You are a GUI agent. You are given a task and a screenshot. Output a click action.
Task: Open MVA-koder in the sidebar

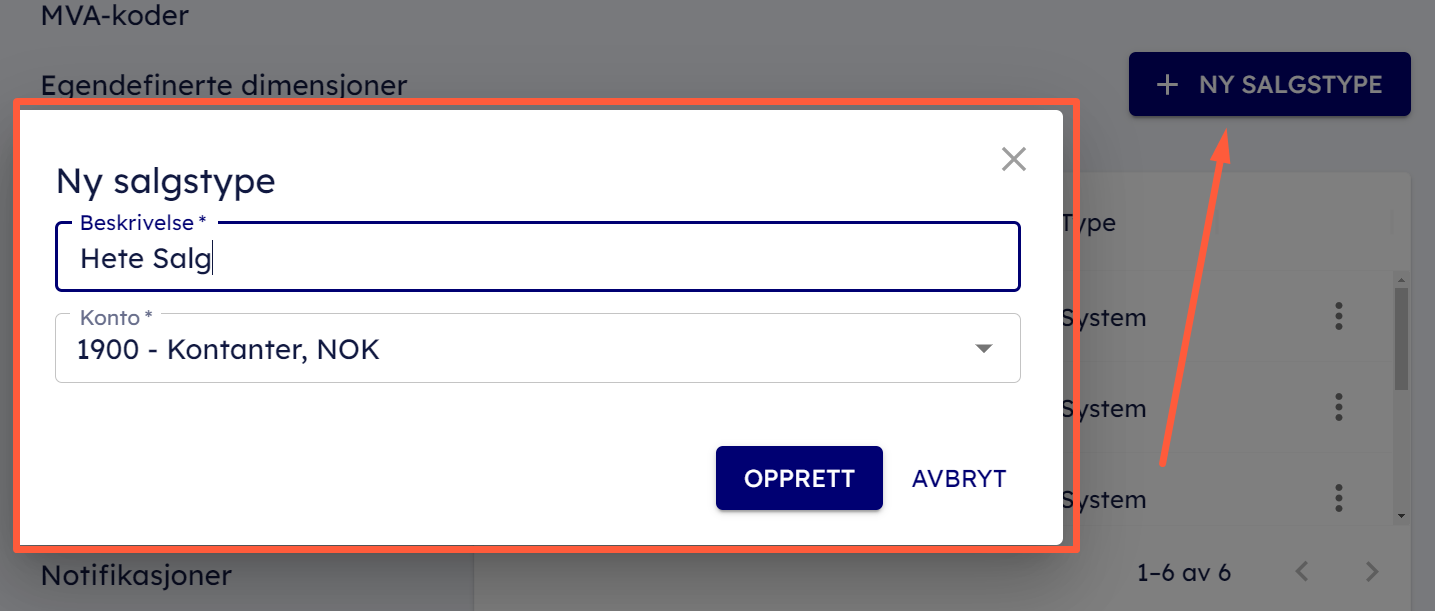(114, 15)
